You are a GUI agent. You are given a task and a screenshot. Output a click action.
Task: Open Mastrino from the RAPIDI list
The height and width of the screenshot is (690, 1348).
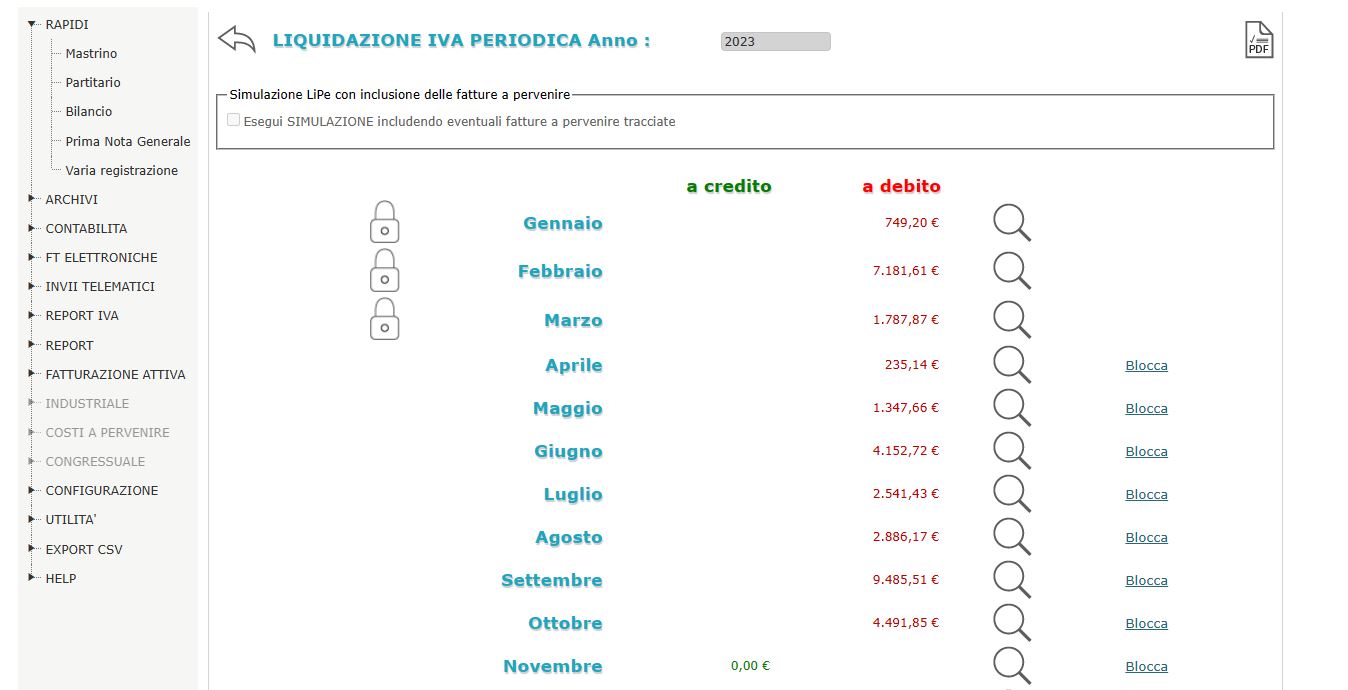coord(91,53)
